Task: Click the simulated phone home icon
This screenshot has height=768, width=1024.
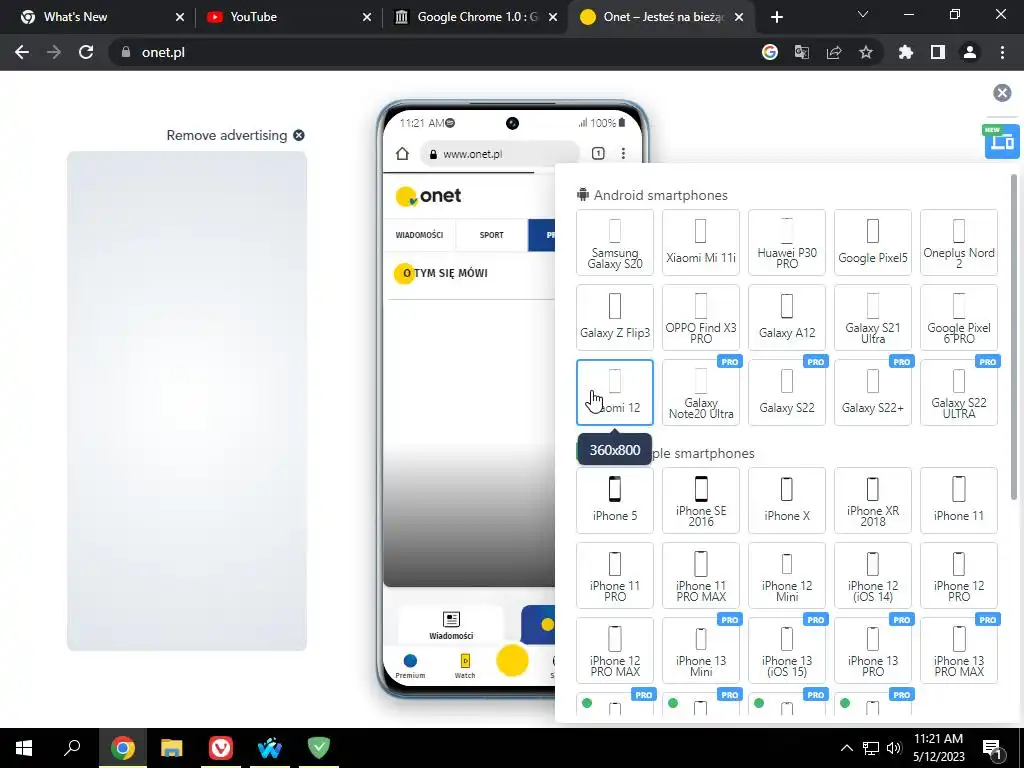Action: 402,153
